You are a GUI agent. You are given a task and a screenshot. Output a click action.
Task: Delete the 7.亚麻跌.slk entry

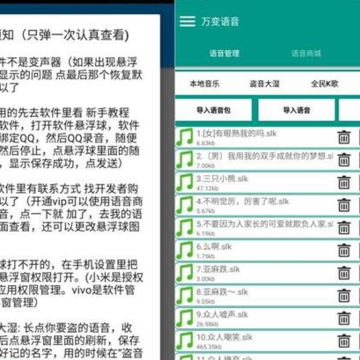[344, 273]
